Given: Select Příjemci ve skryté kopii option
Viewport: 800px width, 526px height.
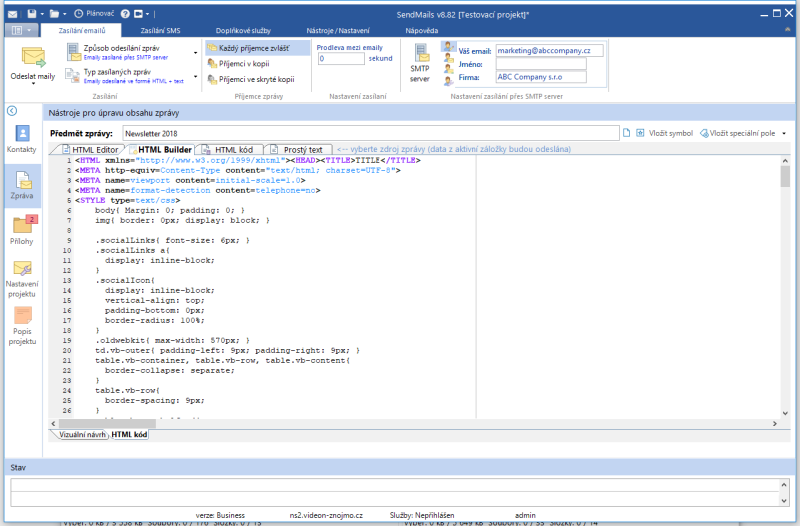Looking at the screenshot, I should (256, 78).
